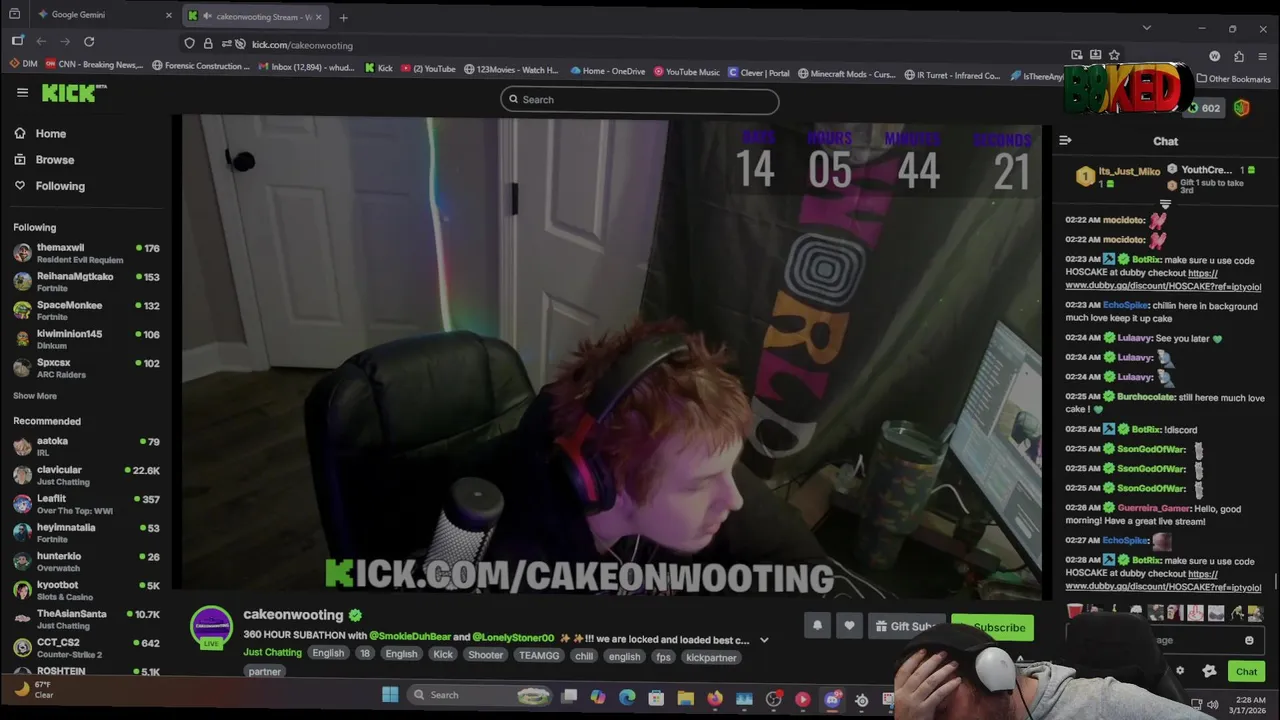
Task: Close the Google Gemini tab
Action: coord(169,15)
